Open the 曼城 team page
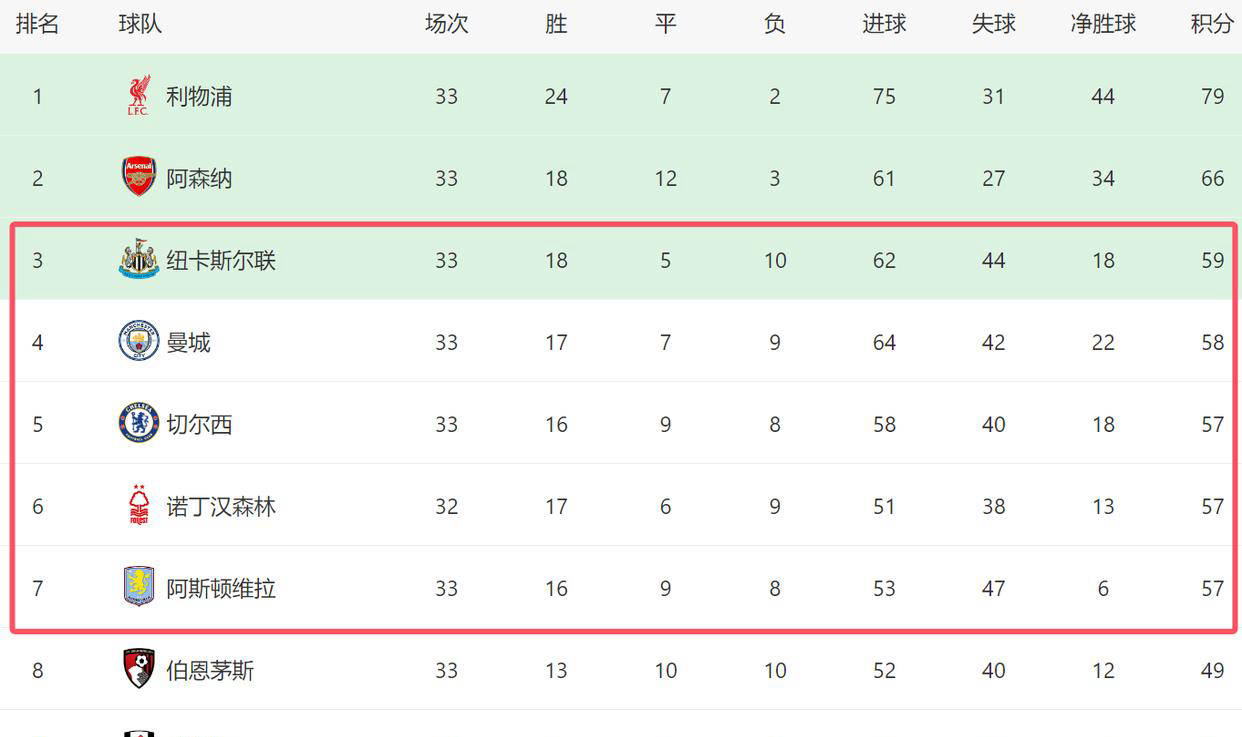Viewport: 1242px width, 737px height. (188, 342)
